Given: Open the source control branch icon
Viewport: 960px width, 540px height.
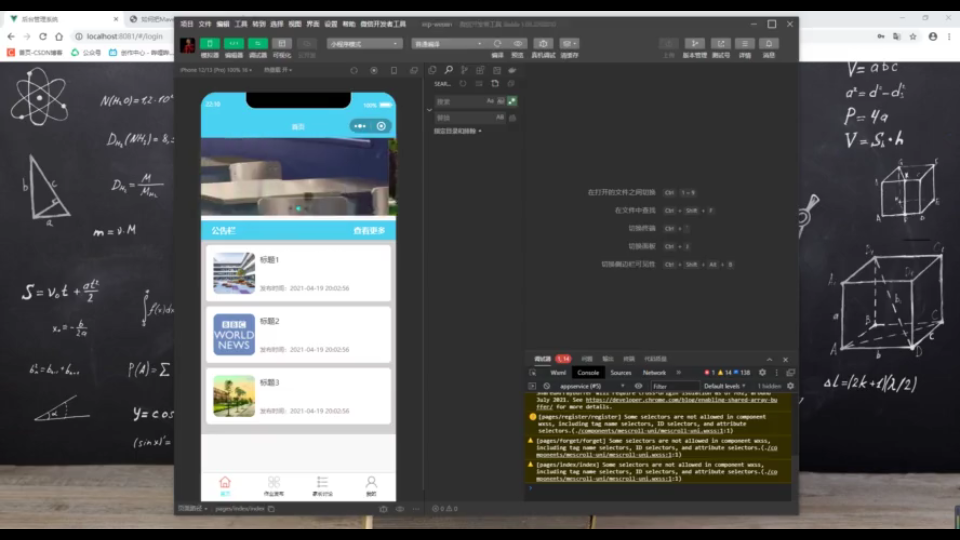Looking at the screenshot, I should click(464, 70).
